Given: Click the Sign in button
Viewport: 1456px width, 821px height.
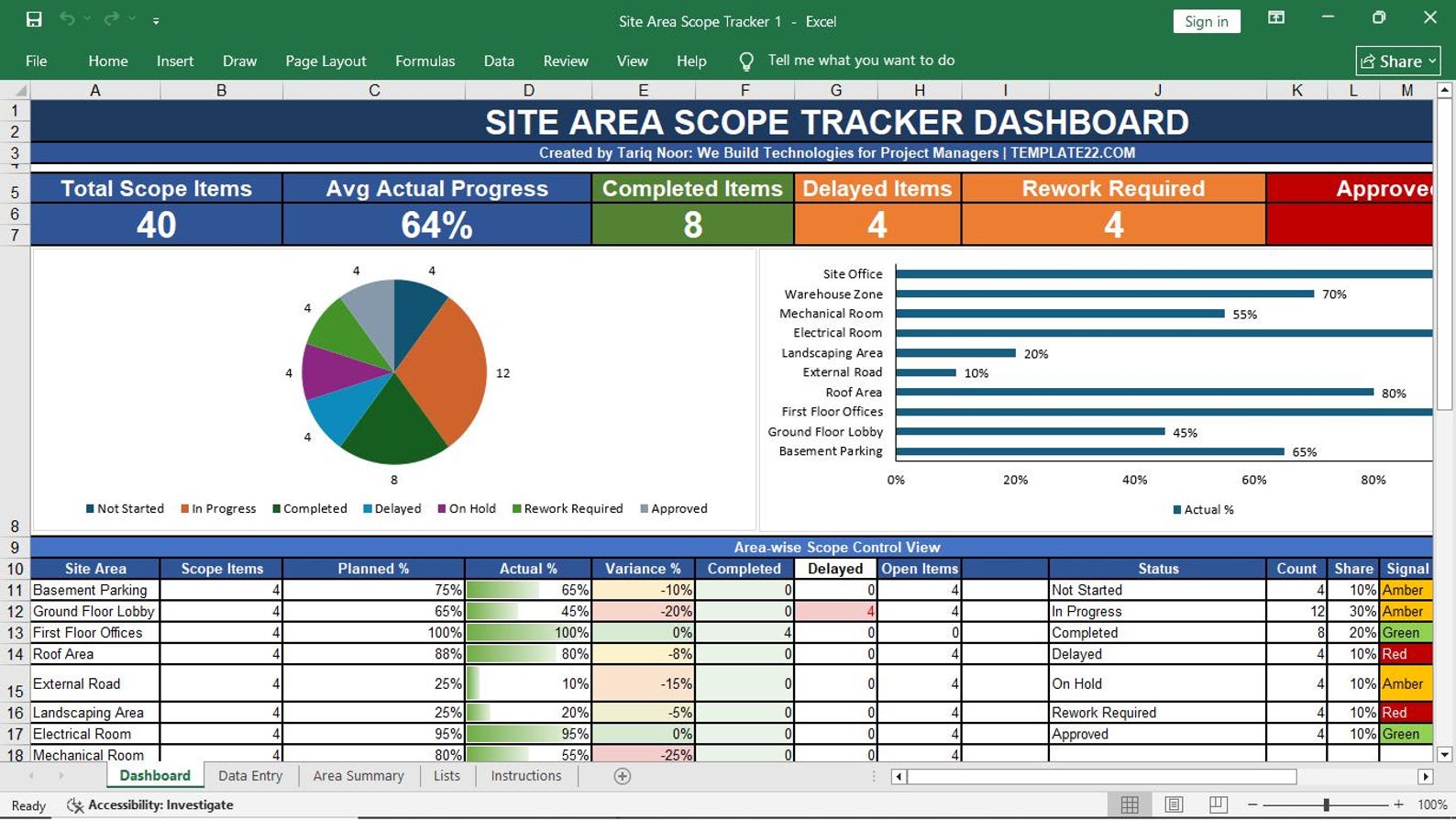Looking at the screenshot, I should [1207, 21].
